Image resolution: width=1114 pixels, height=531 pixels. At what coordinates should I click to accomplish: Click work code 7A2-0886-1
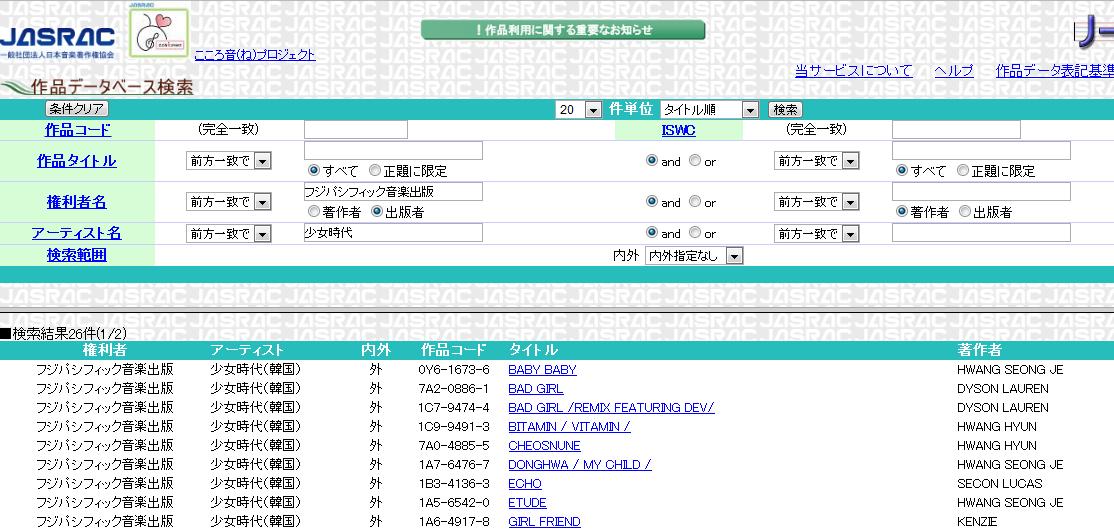click(x=454, y=389)
